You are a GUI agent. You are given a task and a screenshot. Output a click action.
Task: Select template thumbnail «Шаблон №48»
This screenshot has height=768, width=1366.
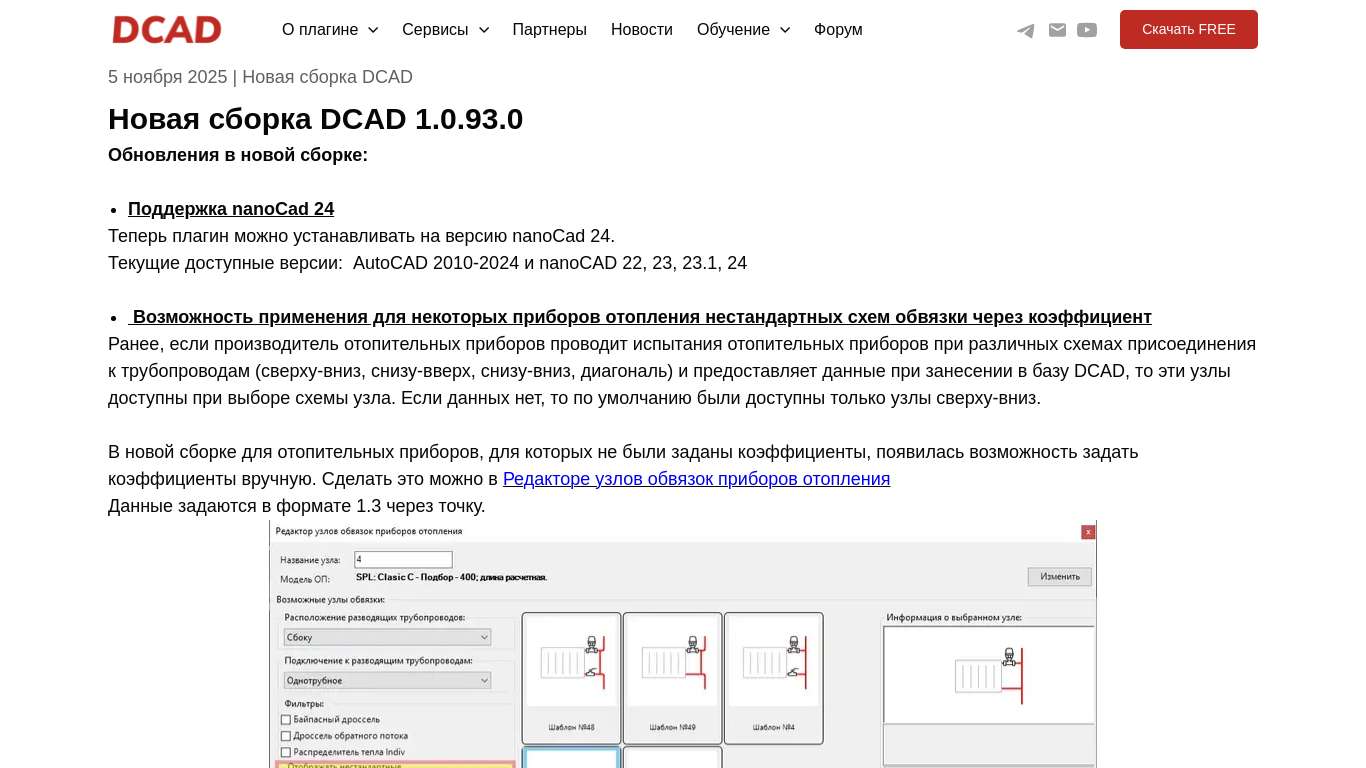572,678
